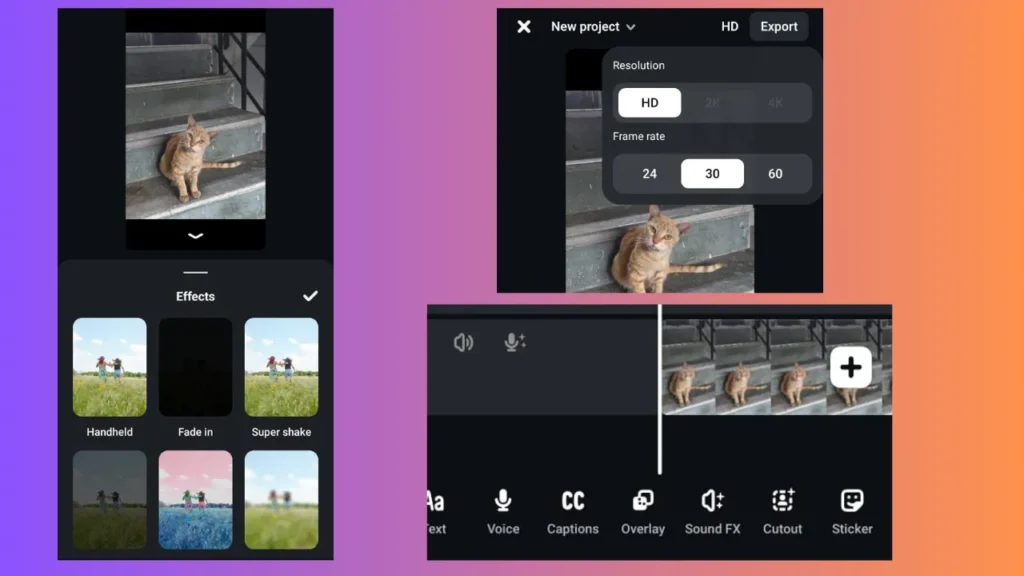
Task: Select the Overlay tool
Action: 643,510
